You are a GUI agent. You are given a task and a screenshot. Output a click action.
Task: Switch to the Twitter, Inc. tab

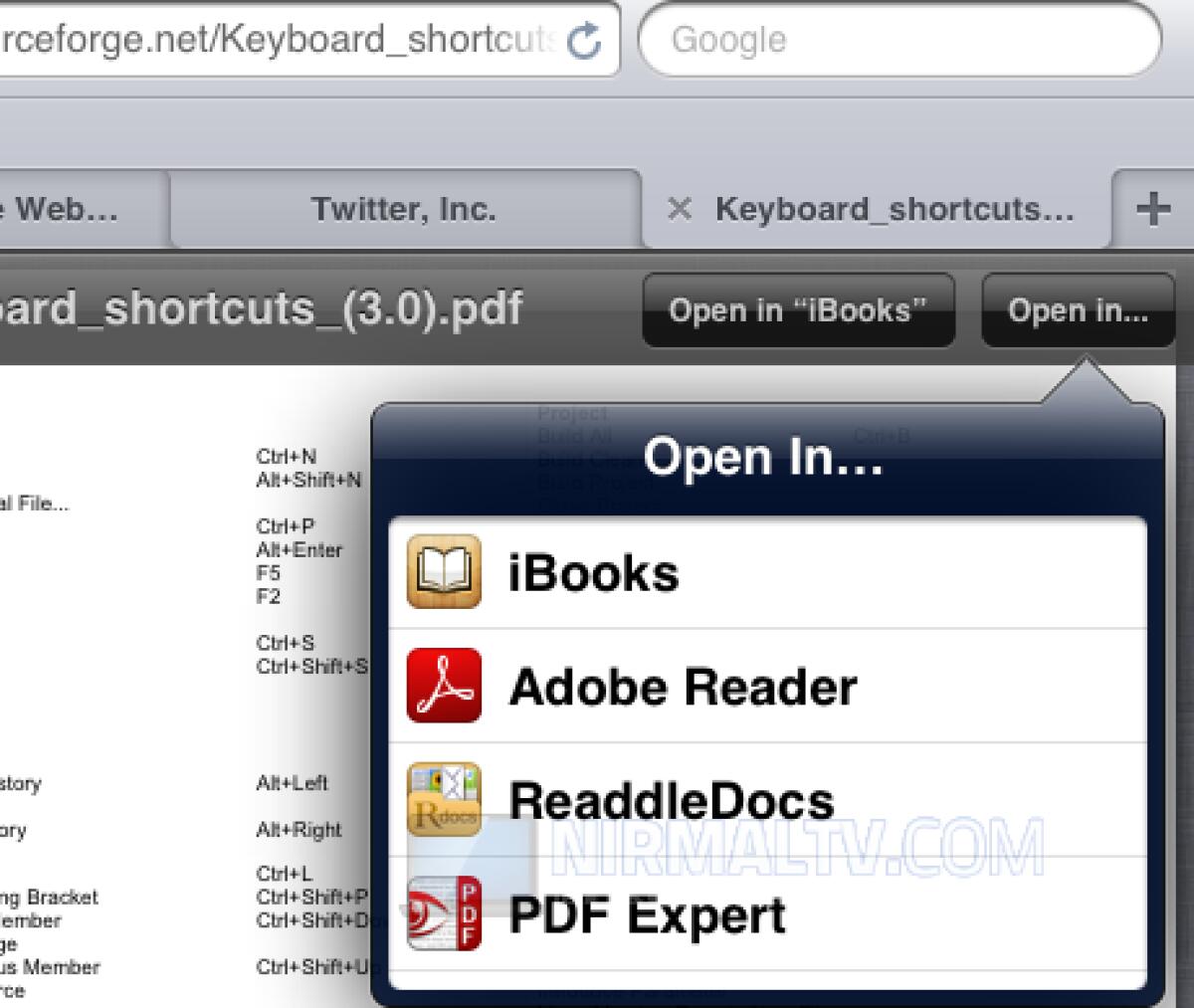[x=403, y=208]
